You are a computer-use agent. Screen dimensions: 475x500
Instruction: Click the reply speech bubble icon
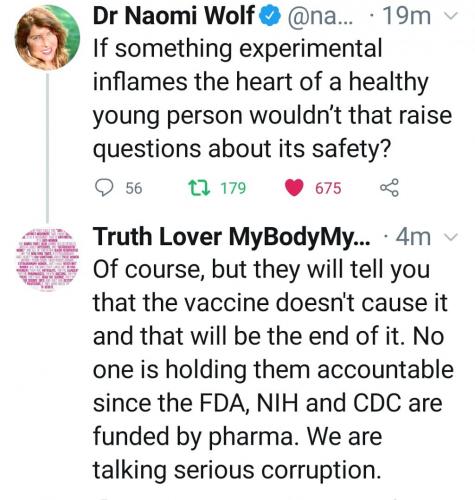[x=104, y=188]
